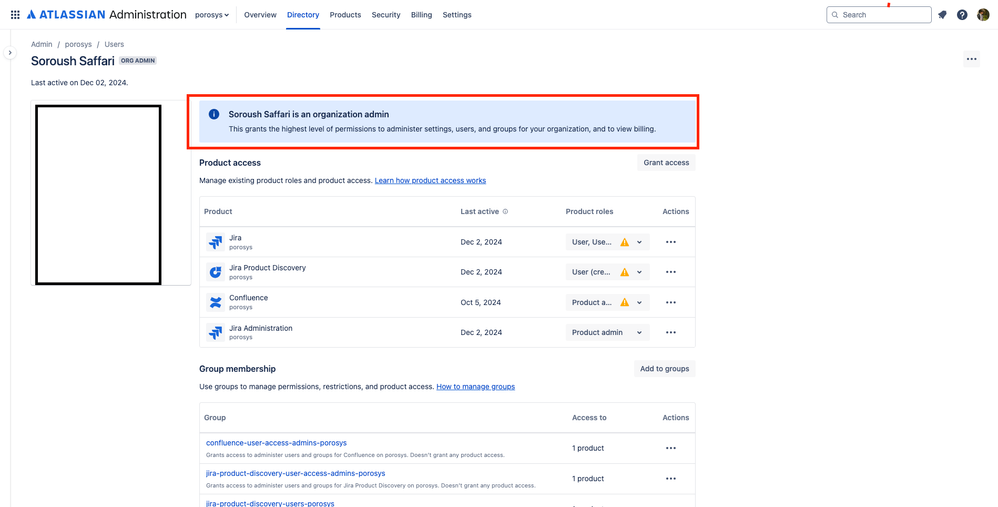This screenshot has height=507, width=998.
Task: Open the notifications bell icon
Action: tap(943, 15)
